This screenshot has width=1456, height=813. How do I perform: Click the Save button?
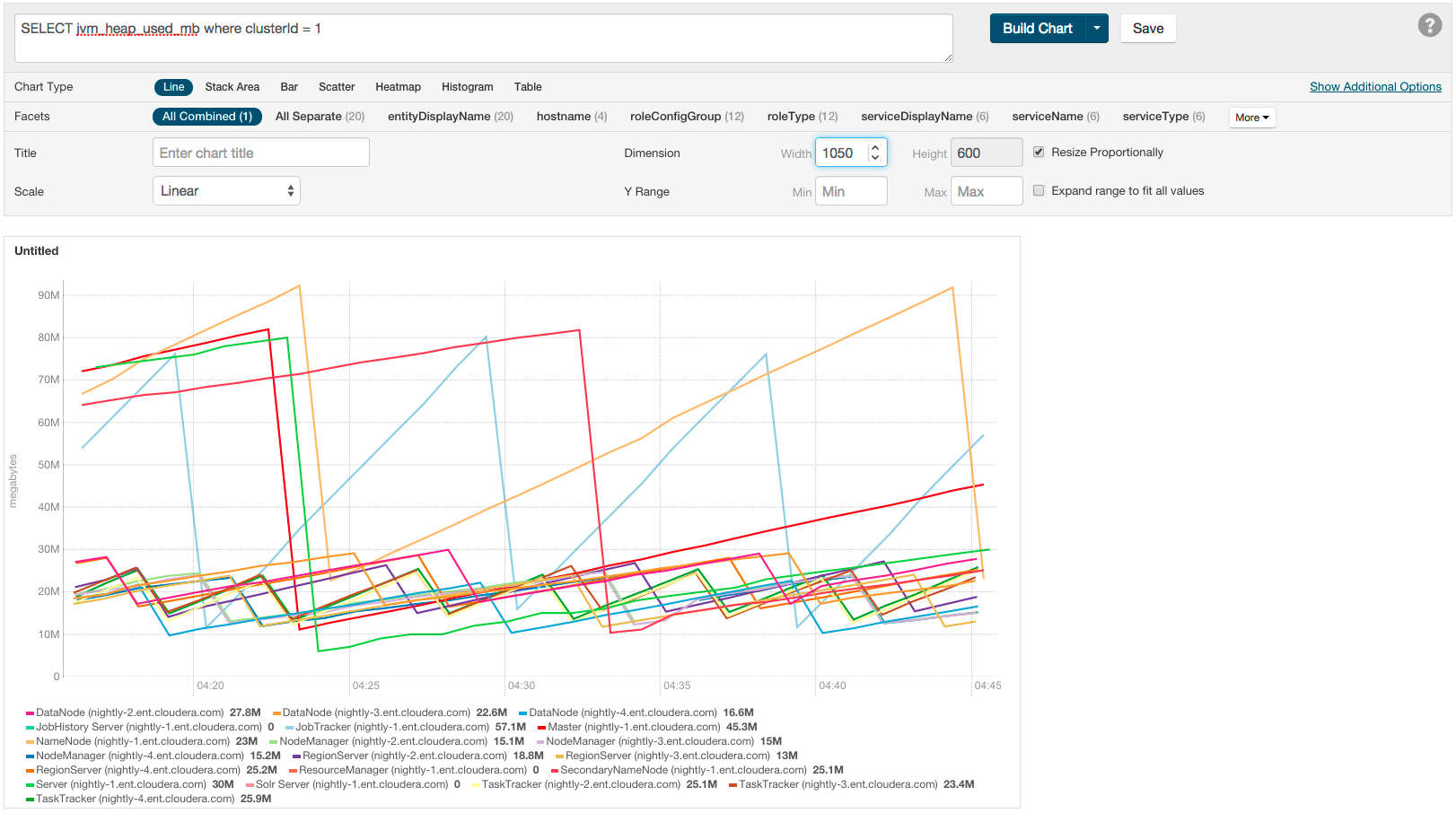(1148, 28)
